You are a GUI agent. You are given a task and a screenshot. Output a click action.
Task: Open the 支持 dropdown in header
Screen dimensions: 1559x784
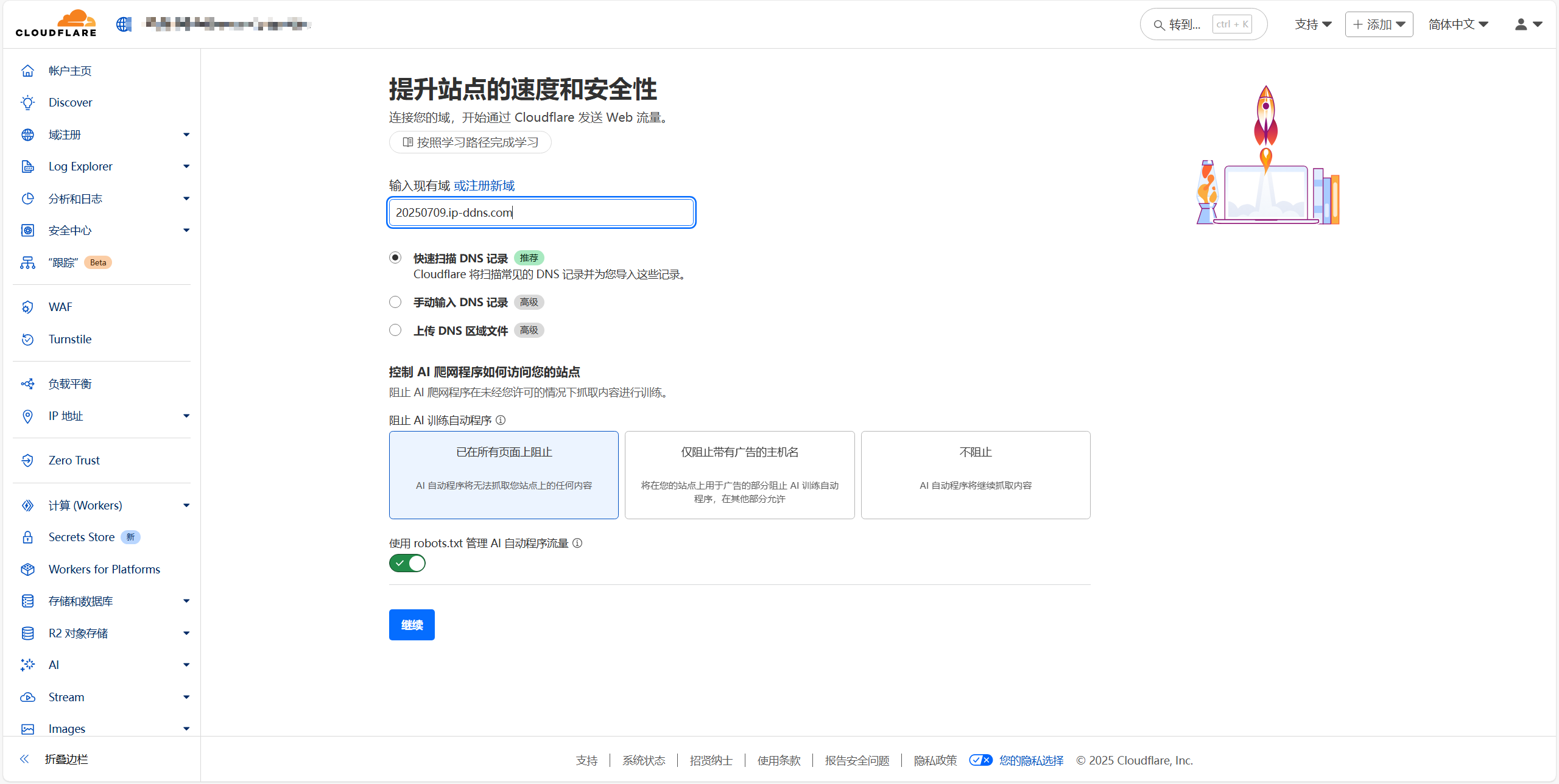point(1313,24)
